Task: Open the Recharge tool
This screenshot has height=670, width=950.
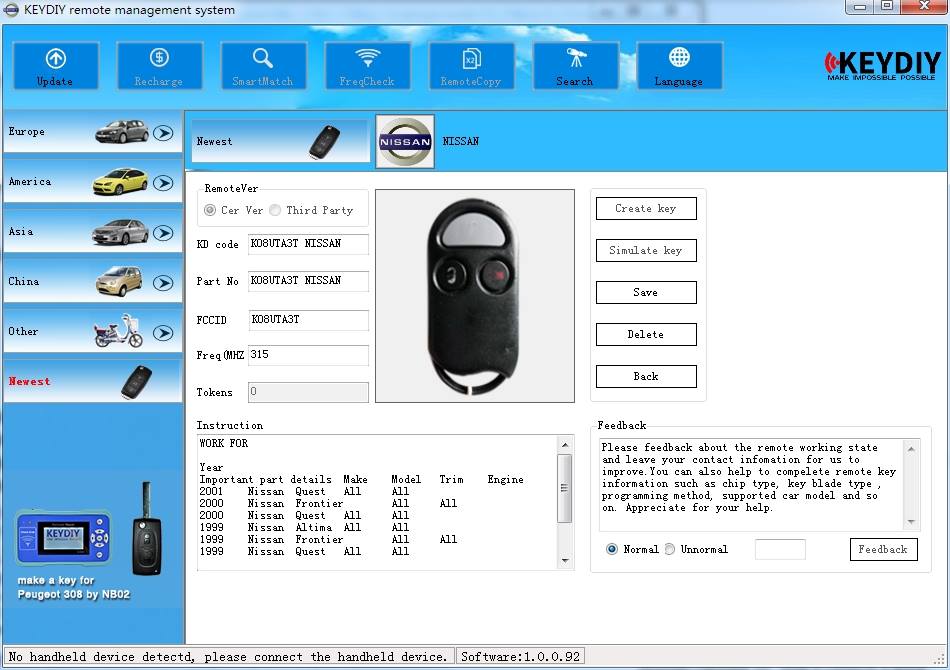Action: coord(159,65)
